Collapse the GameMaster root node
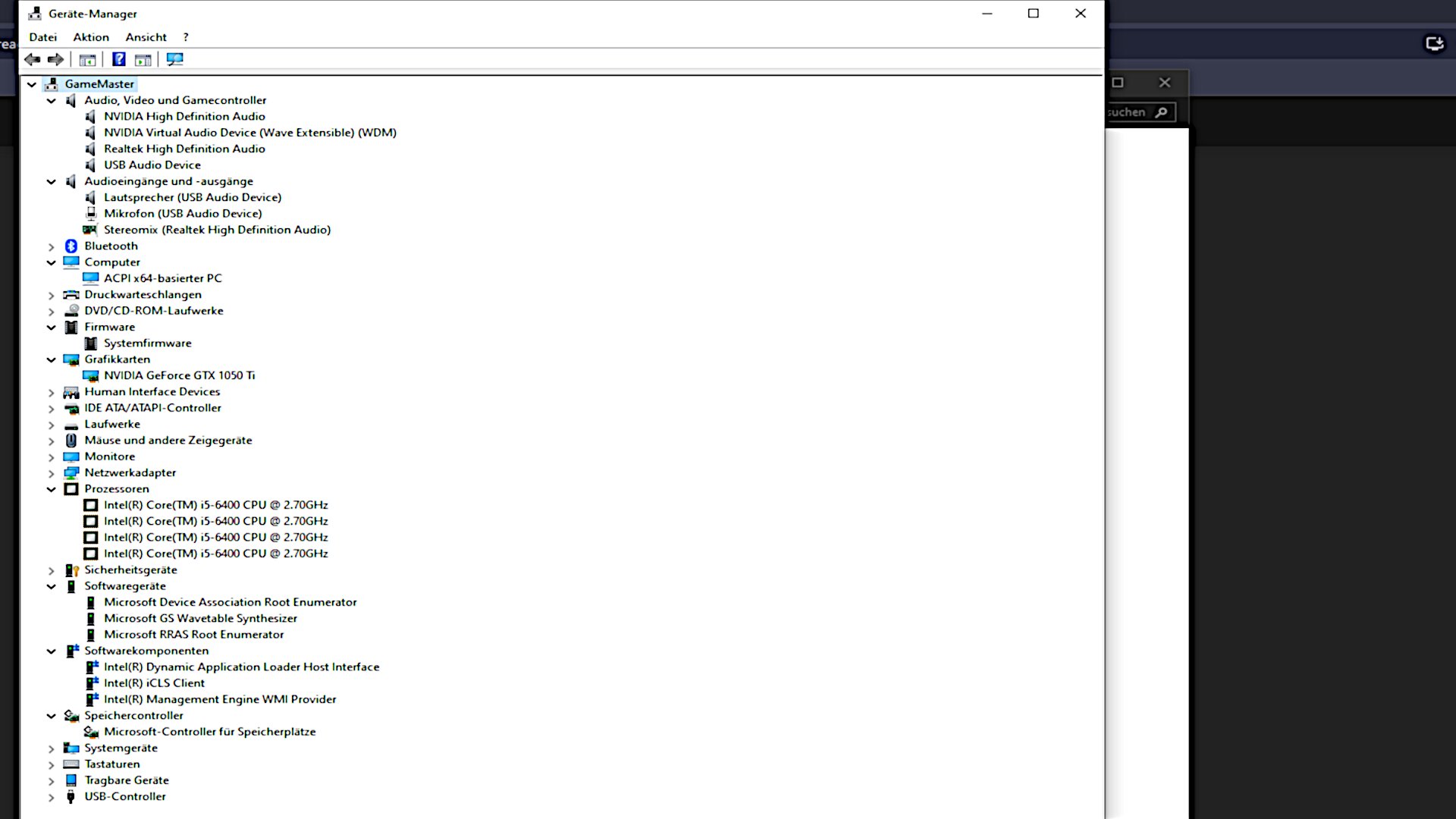The height and width of the screenshot is (819, 1456). (x=31, y=84)
